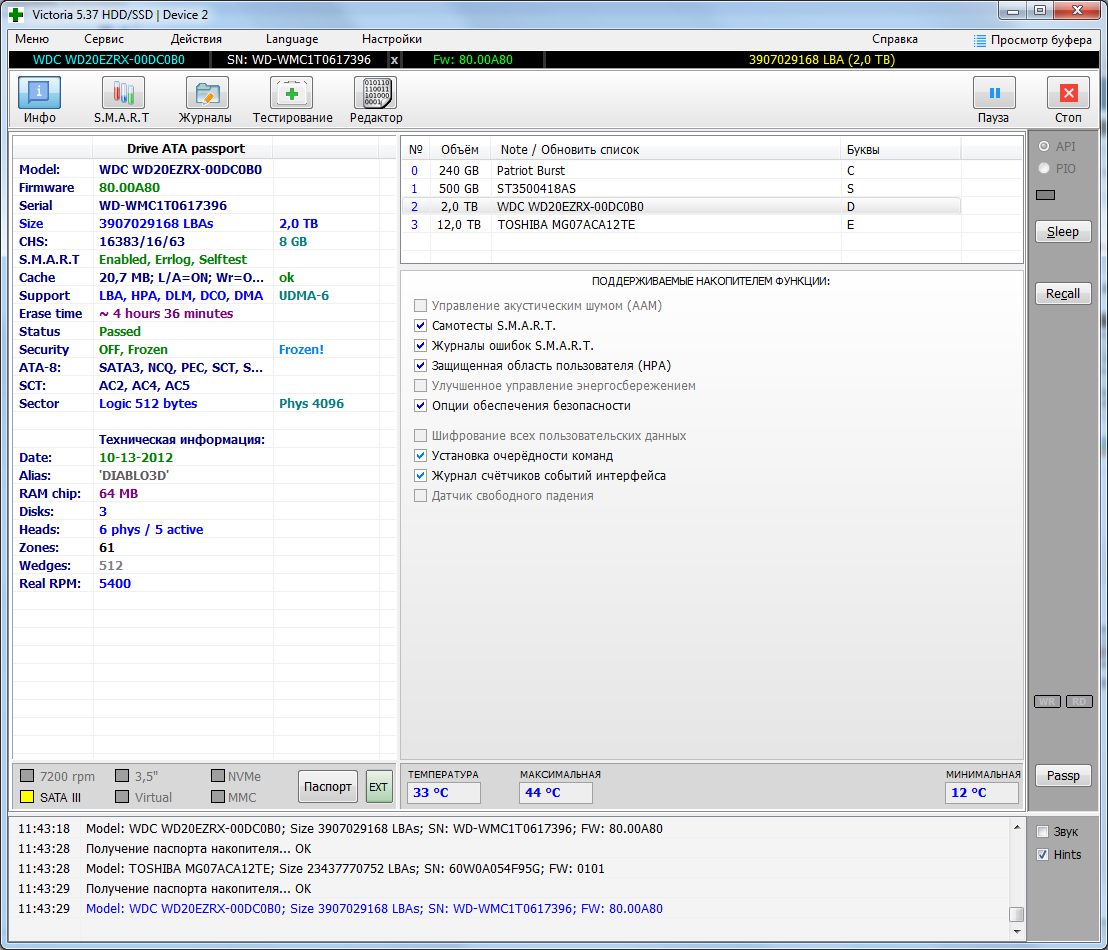
Task: Toggle Датчик свободного падения checkbox
Action: pyautogui.click(x=420, y=495)
